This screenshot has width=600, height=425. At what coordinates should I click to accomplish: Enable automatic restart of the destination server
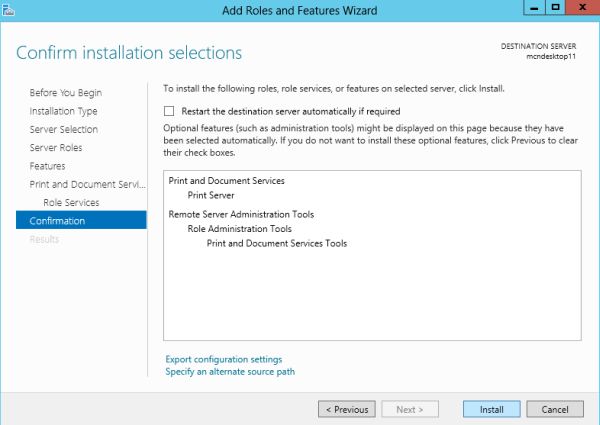[169, 111]
